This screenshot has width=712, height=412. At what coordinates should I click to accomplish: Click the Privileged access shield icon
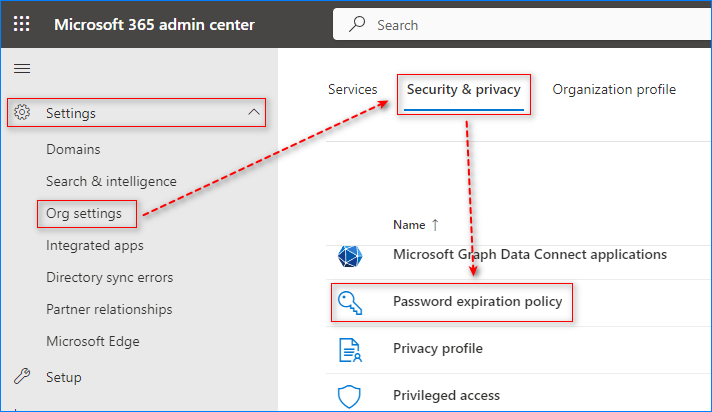(x=349, y=397)
